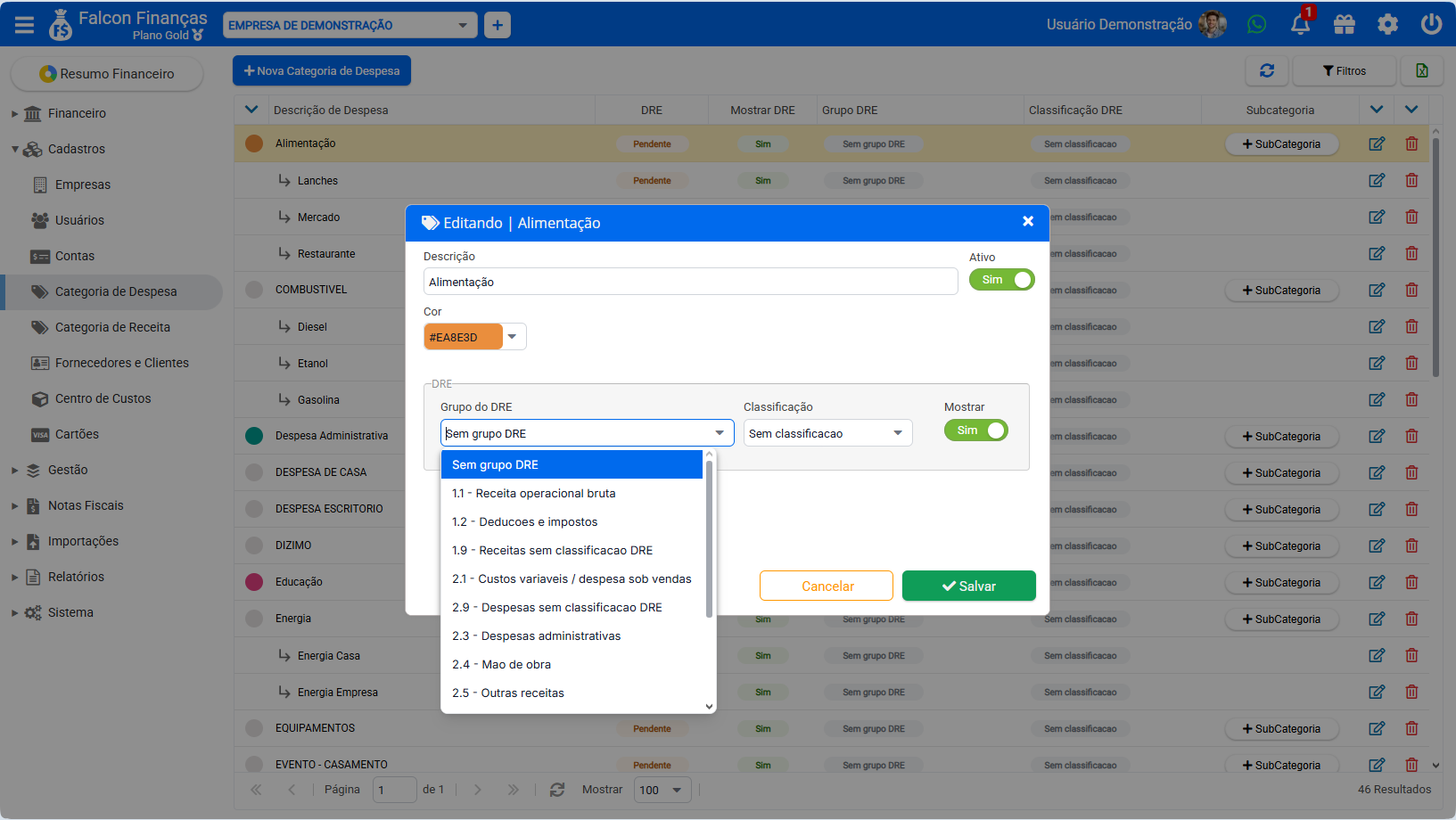Select 1.1 - Receita operacional bruta option

pyautogui.click(x=572, y=493)
